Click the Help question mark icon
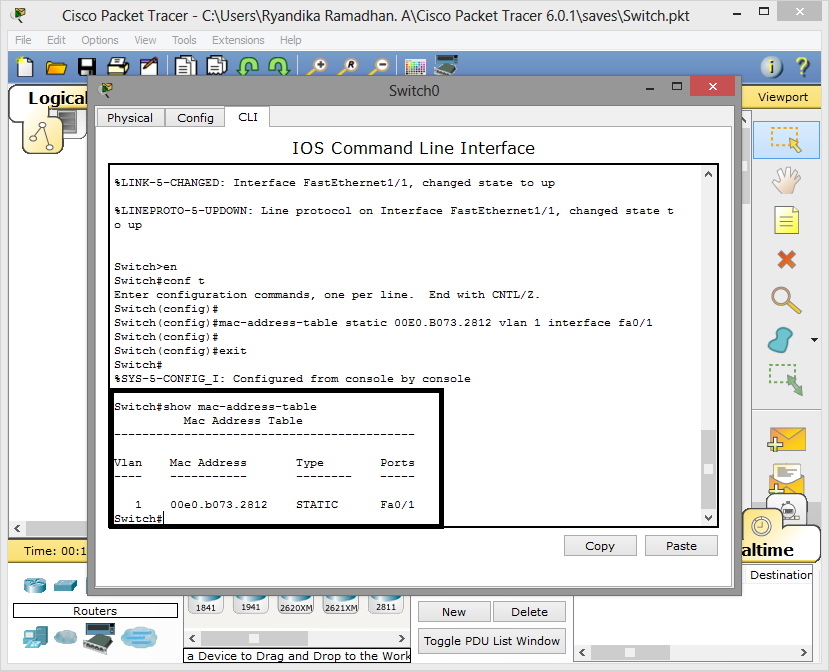This screenshot has width=829, height=671. (803, 67)
